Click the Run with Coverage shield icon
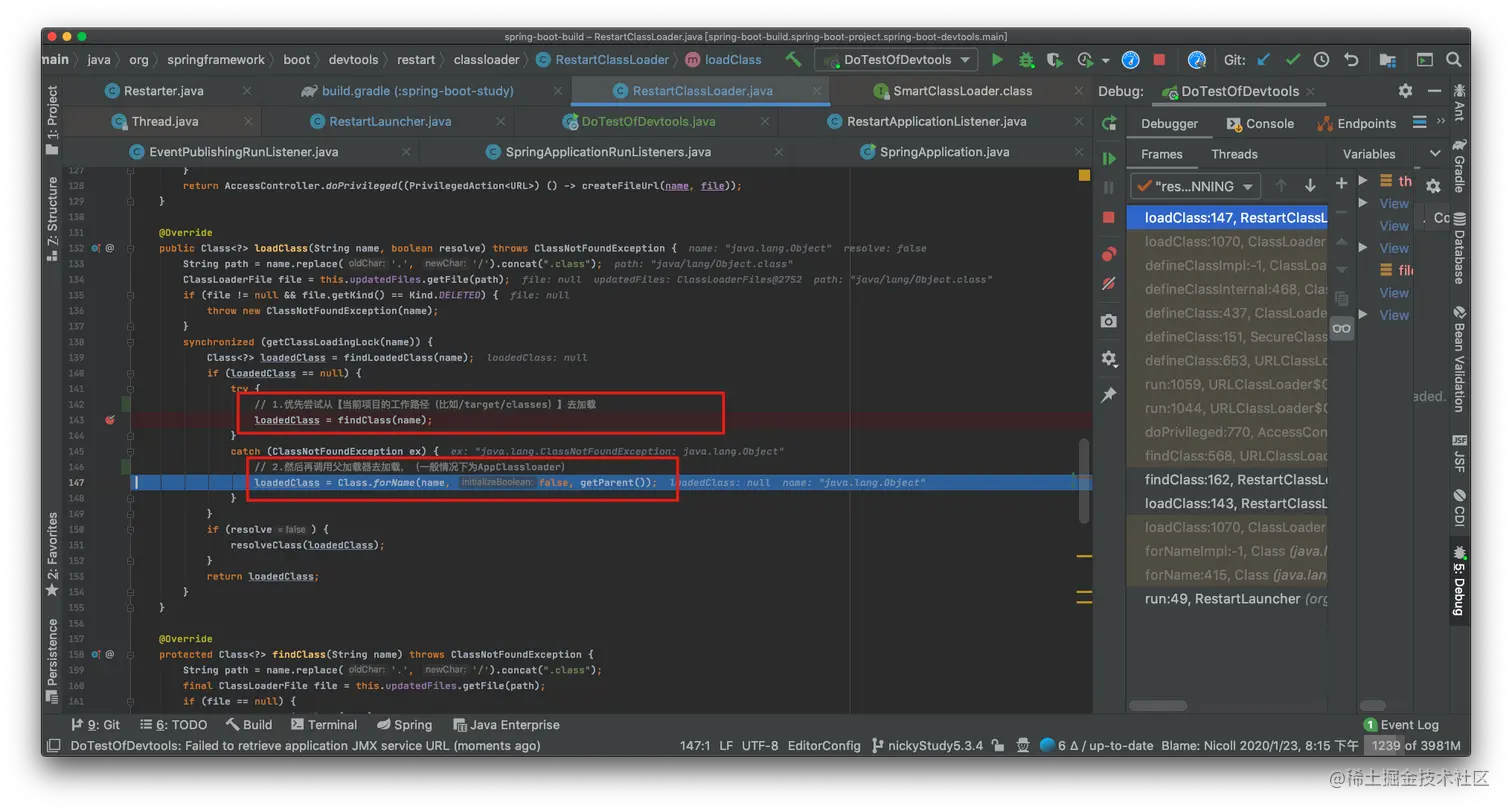Viewport: 1512px width, 811px height. click(x=1054, y=59)
